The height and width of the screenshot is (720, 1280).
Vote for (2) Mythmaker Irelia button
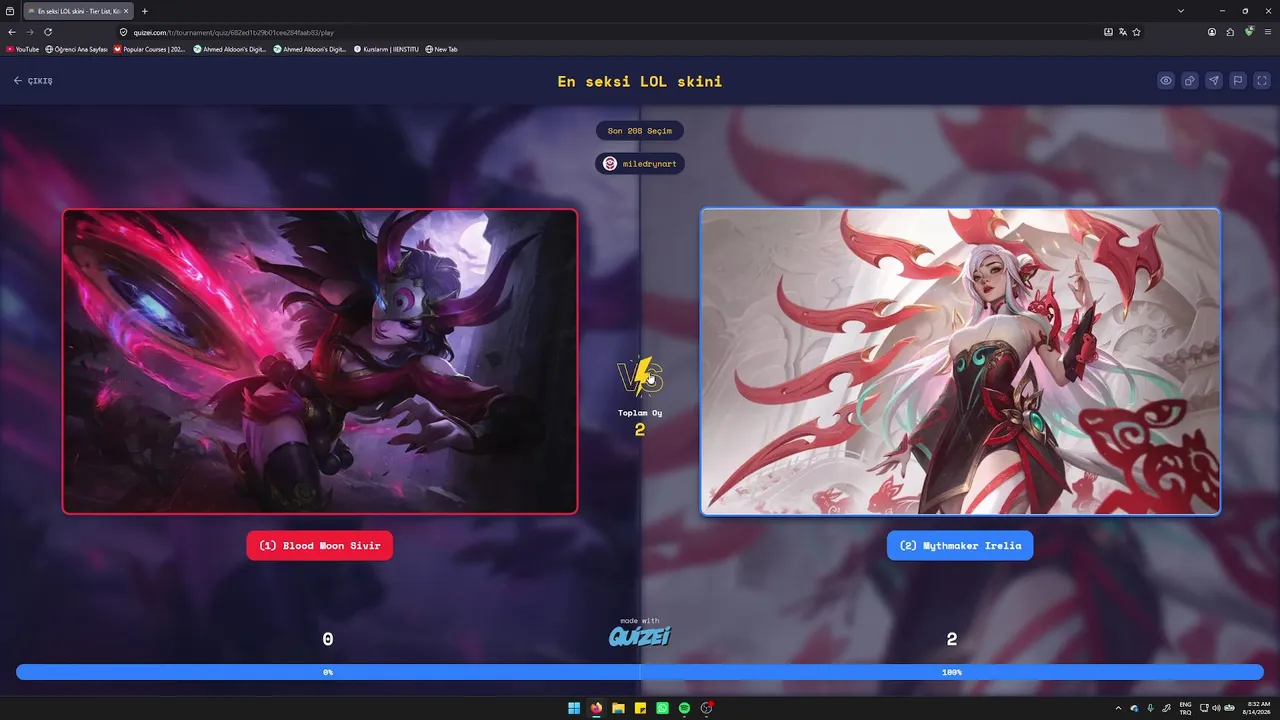point(960,546)
